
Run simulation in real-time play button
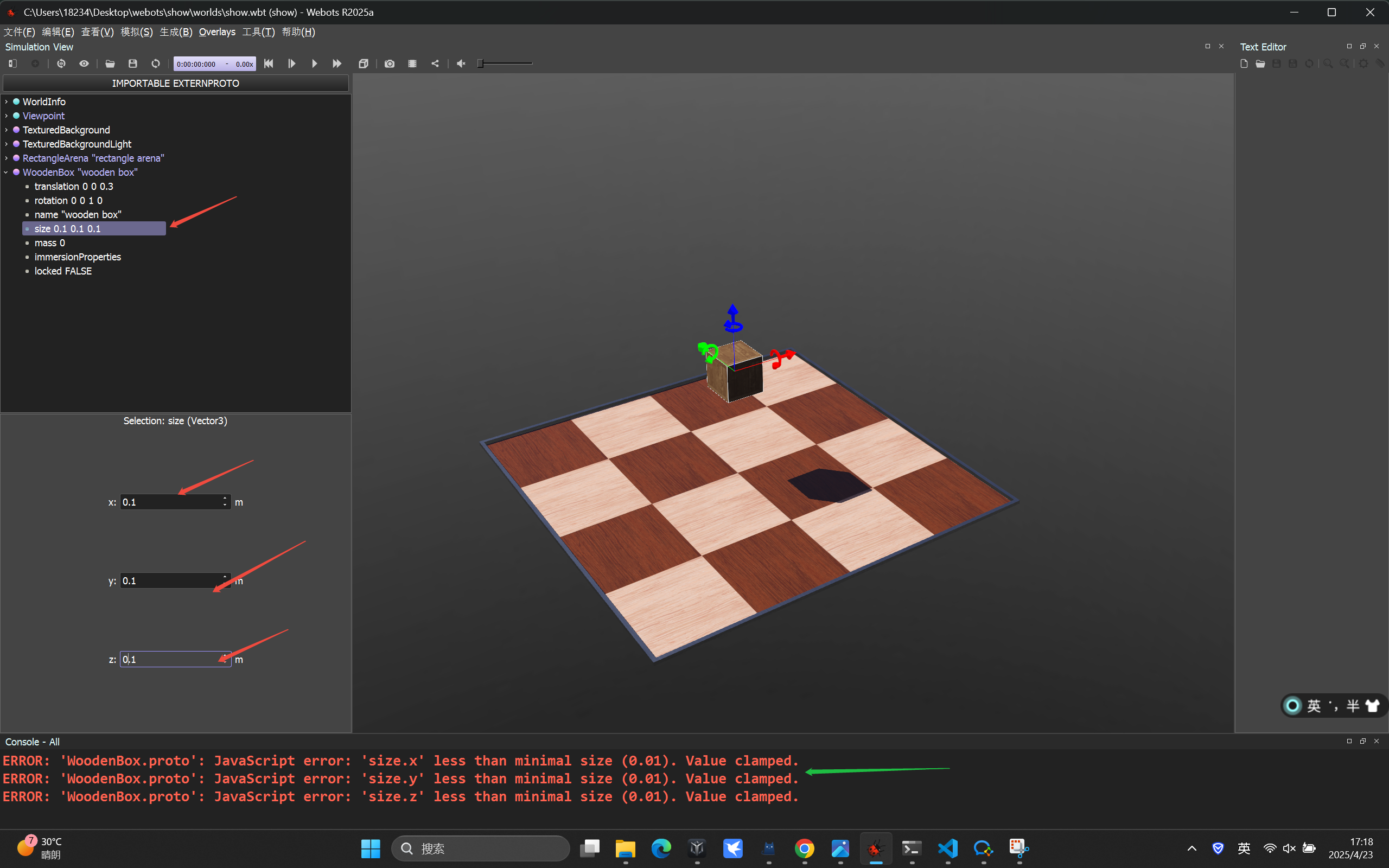pyautogui.click(x=315, y=63)
